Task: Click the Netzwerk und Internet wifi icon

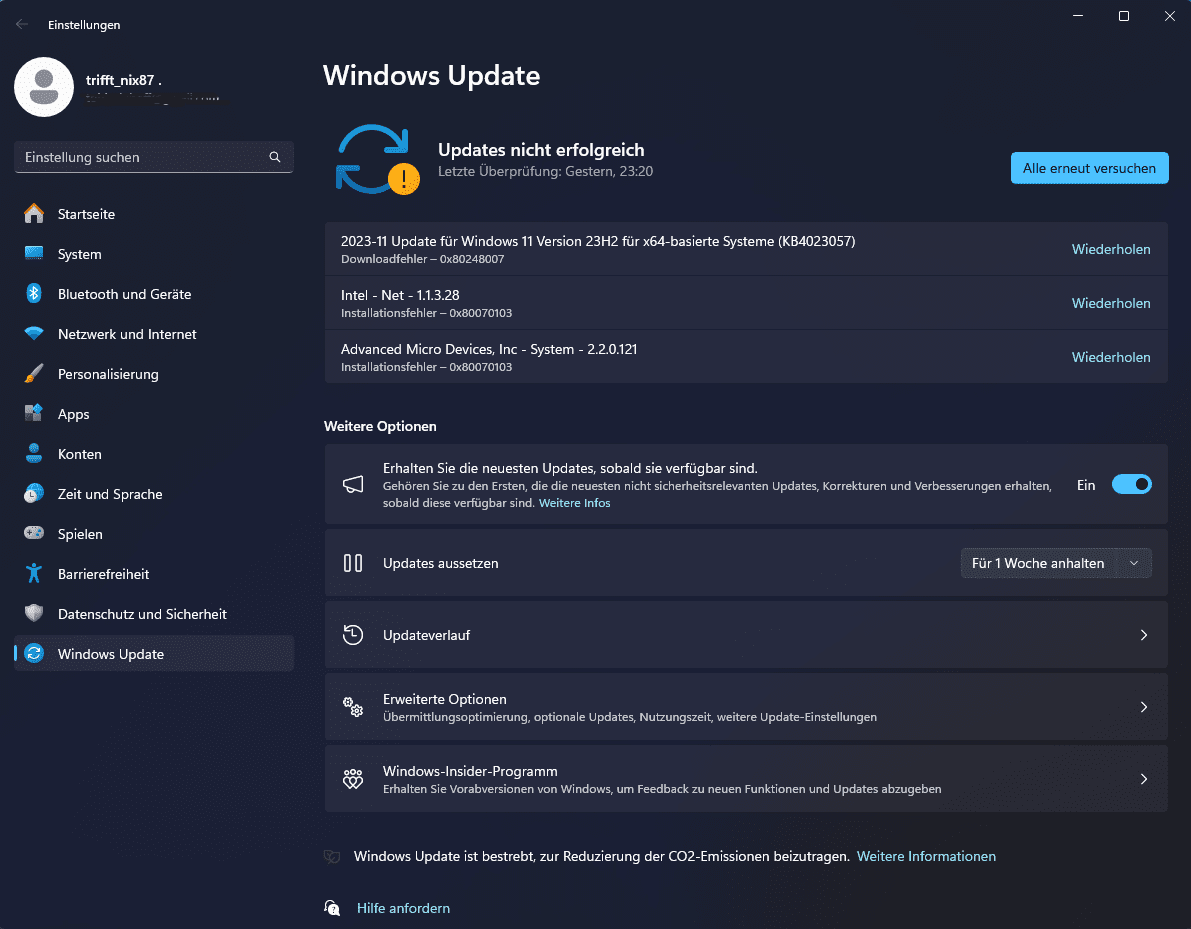Action: point(34,333)
